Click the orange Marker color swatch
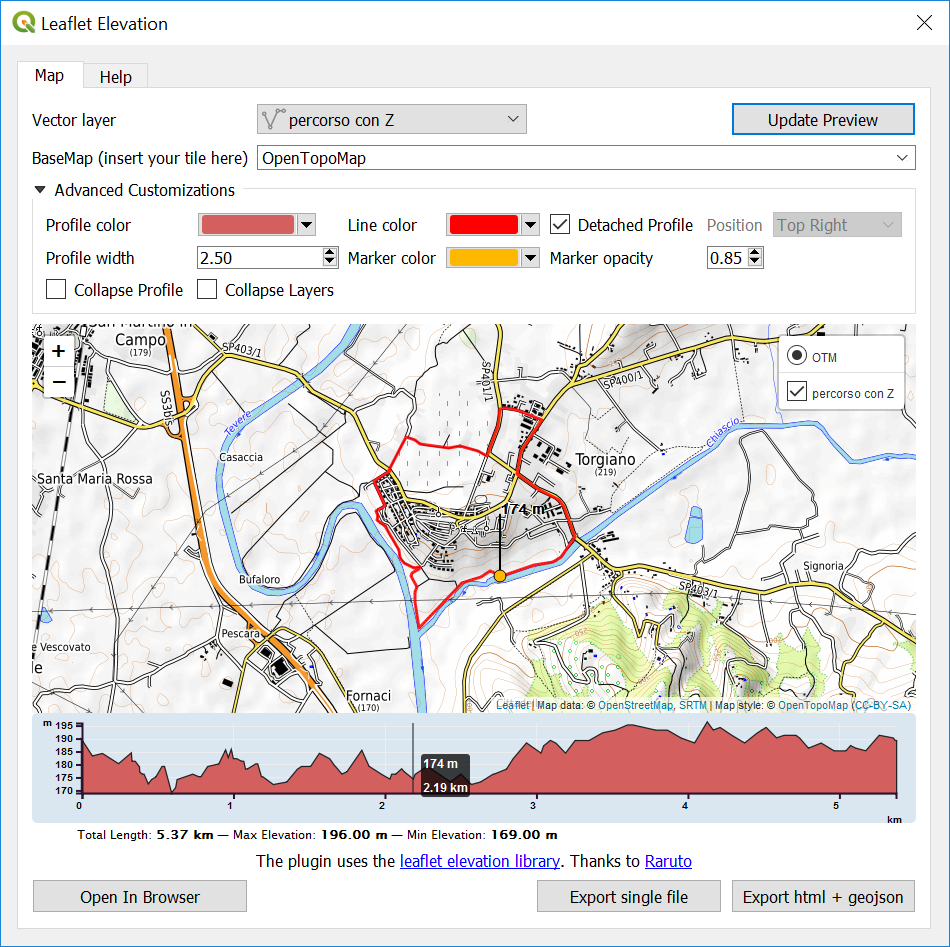 (x=483, y=258)
